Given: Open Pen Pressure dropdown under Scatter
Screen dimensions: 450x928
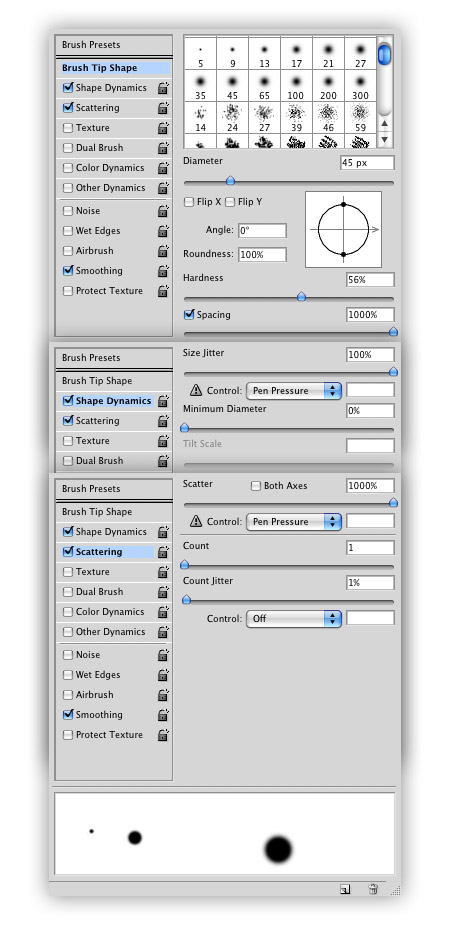Looking at the screenshot, I should pos(294,521).
